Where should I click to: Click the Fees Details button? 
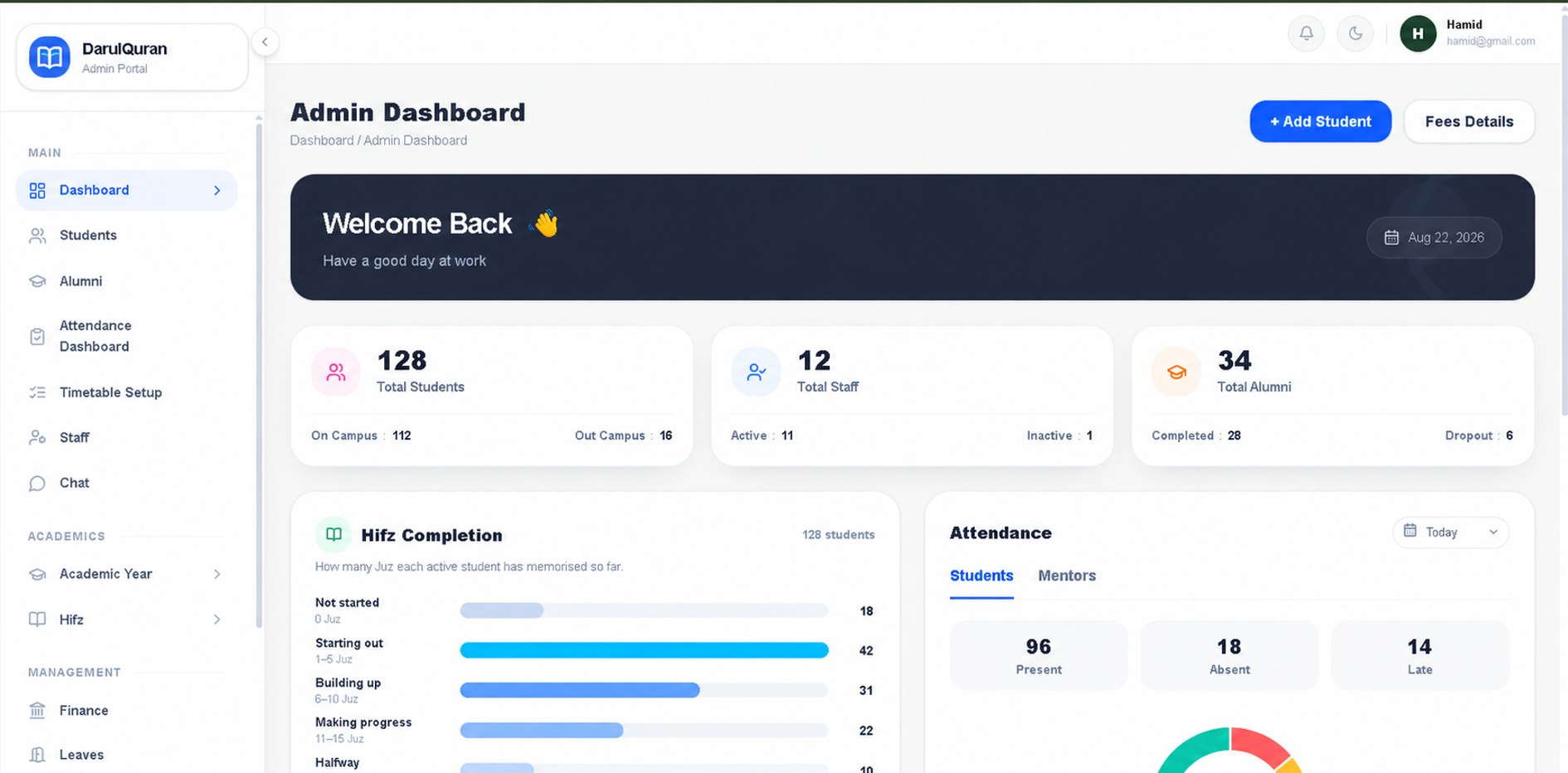point(1468,121)
